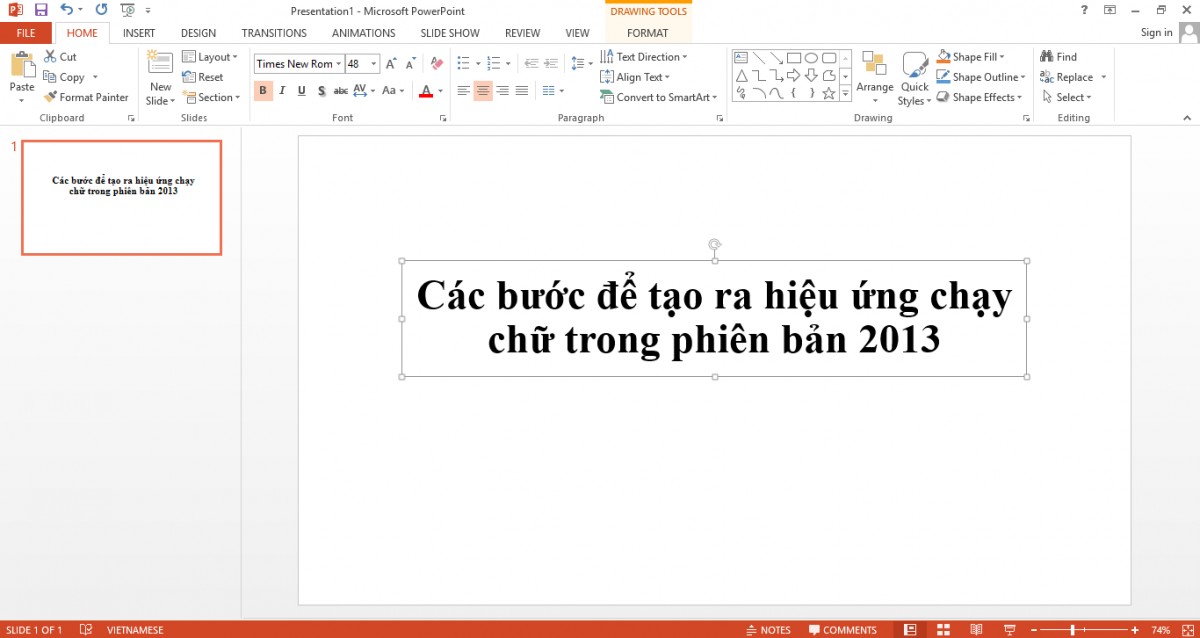Toggle text Shadow
Screen dimensions: 1200x638
[321, 91]
